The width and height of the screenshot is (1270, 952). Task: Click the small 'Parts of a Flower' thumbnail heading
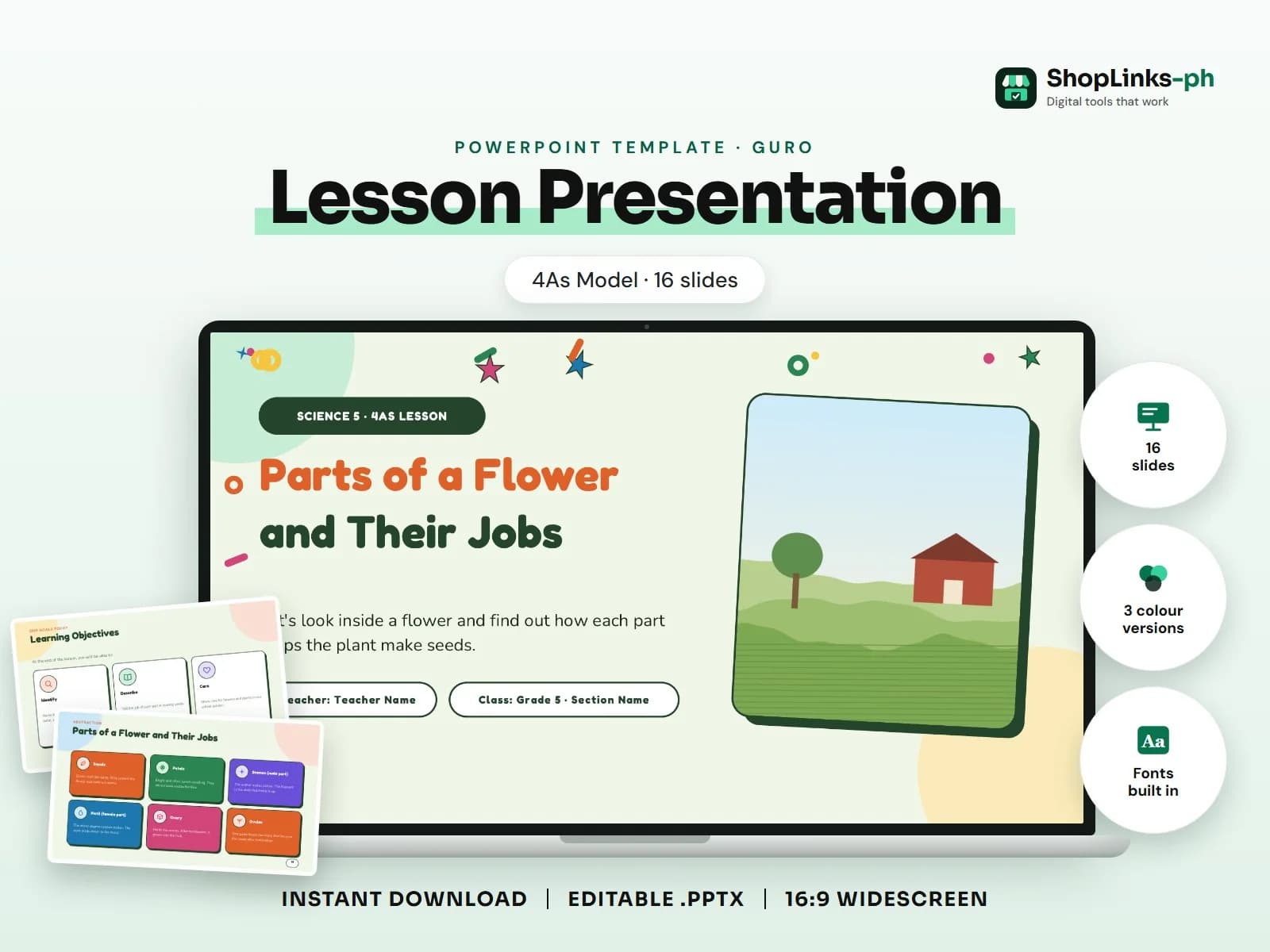(x=144, y=734)
